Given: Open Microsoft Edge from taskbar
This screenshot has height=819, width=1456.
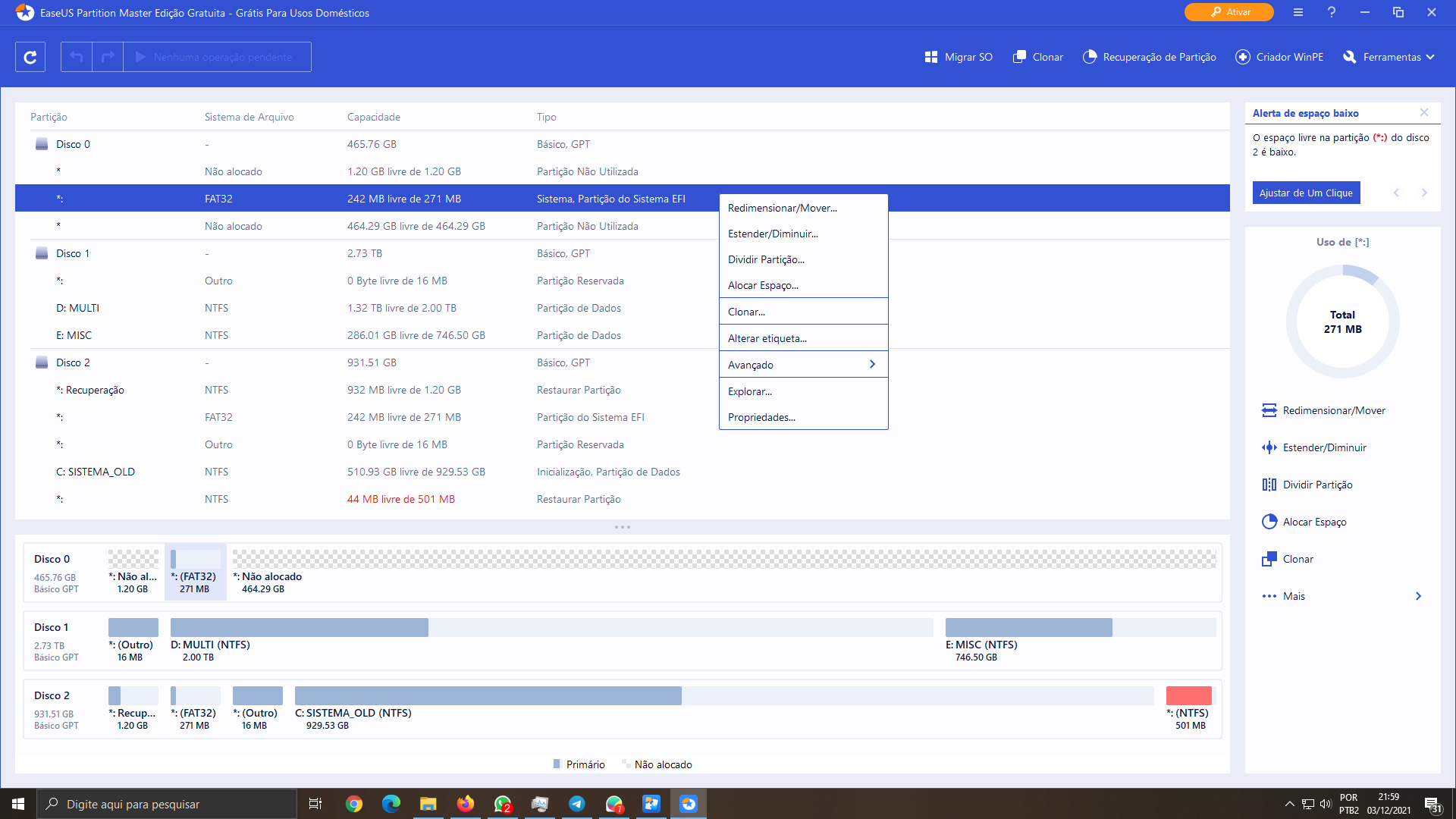Looking at the screenshot, I should coord(391,804).
